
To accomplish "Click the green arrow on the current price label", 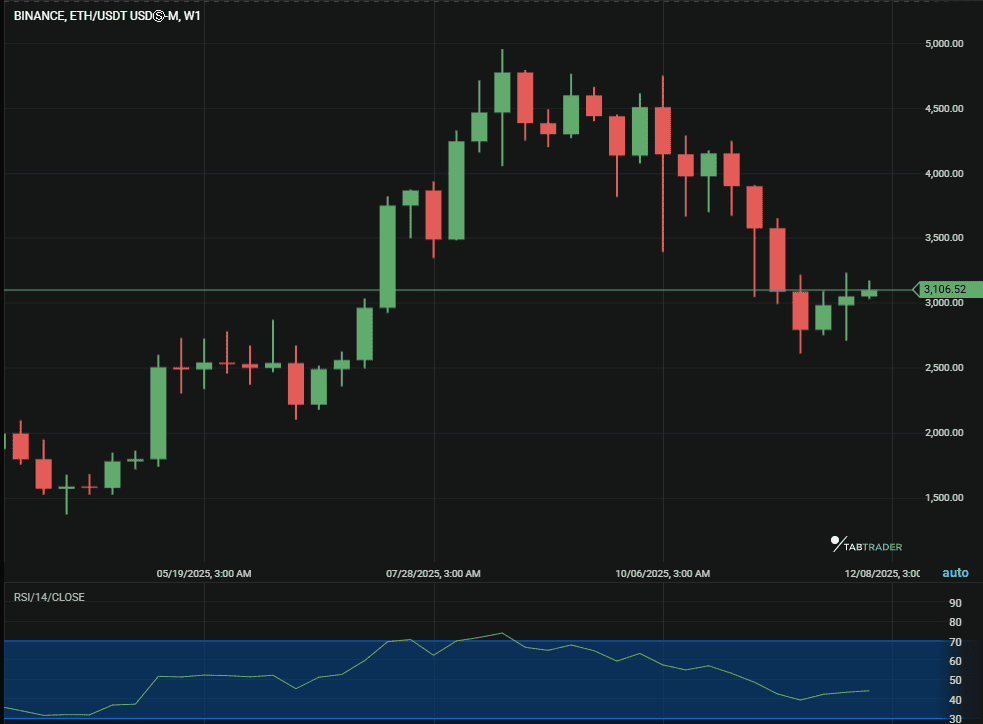I will 916,290.
